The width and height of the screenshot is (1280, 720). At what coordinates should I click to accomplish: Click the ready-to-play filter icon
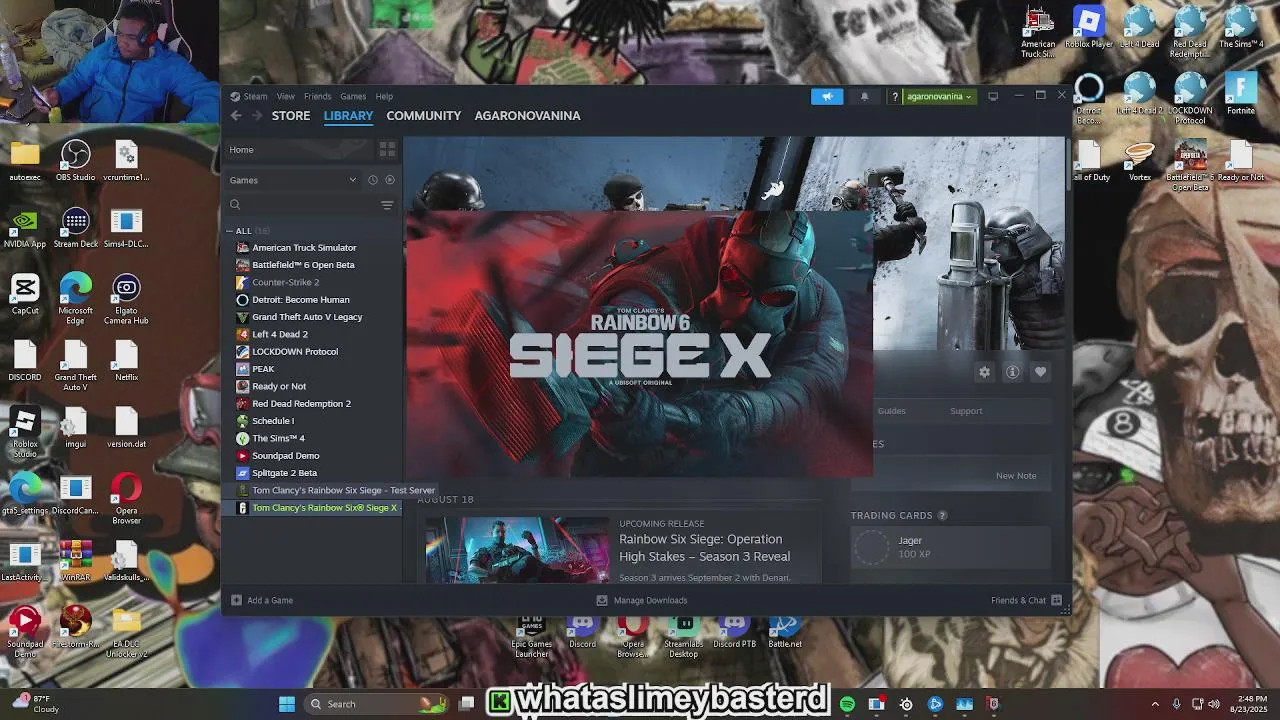coord(390,180)
